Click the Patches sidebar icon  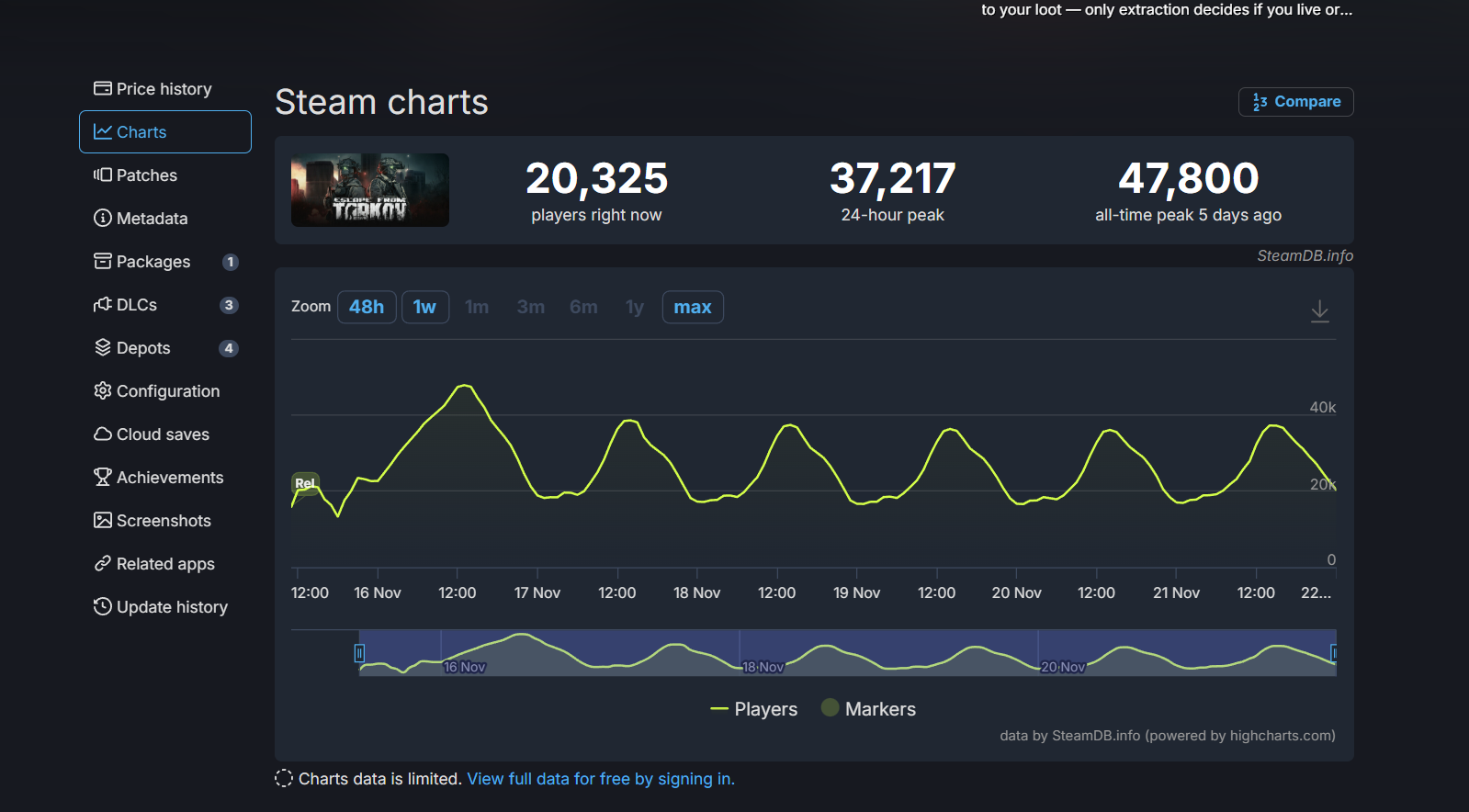tap(102, 175)
